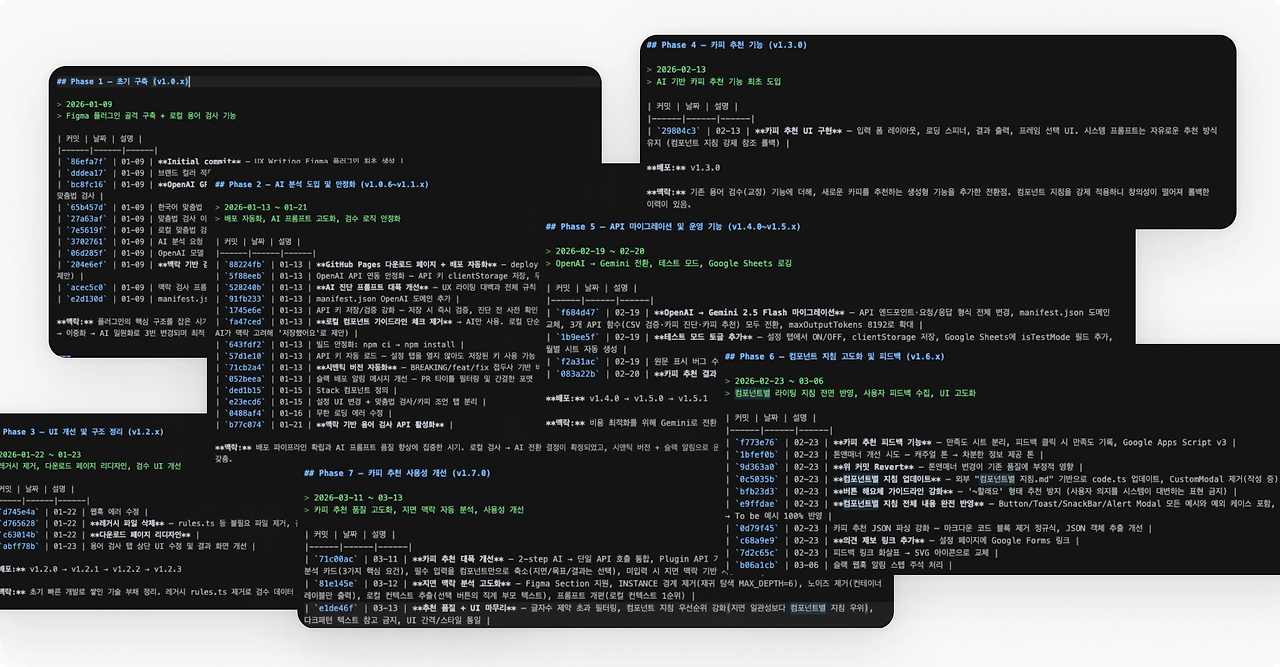The width and height of the screenshot is (1280, 667).
Task: Select commit hash "ded1b15"
Action: pos(246,390)
